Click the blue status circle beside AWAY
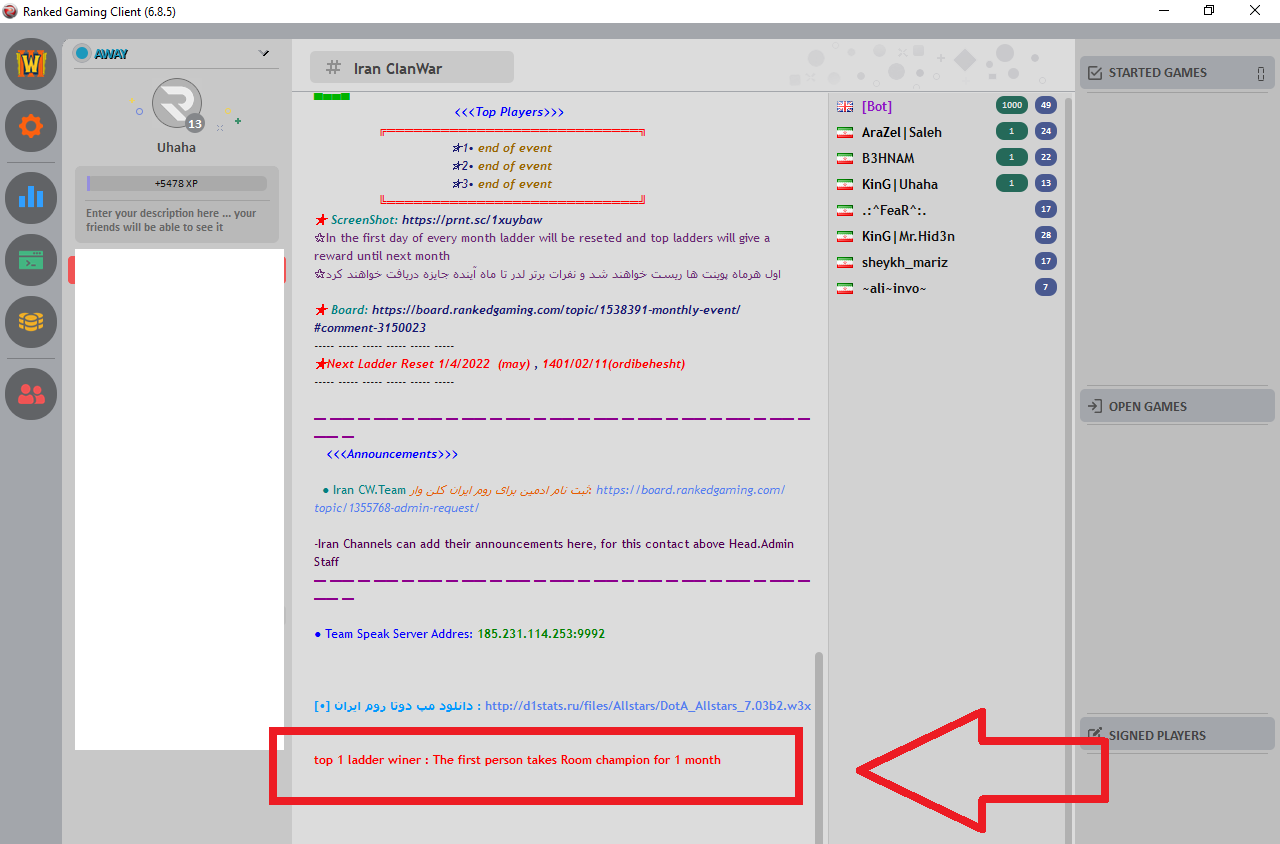This screenshot has height=844, width=1280. 82,53
